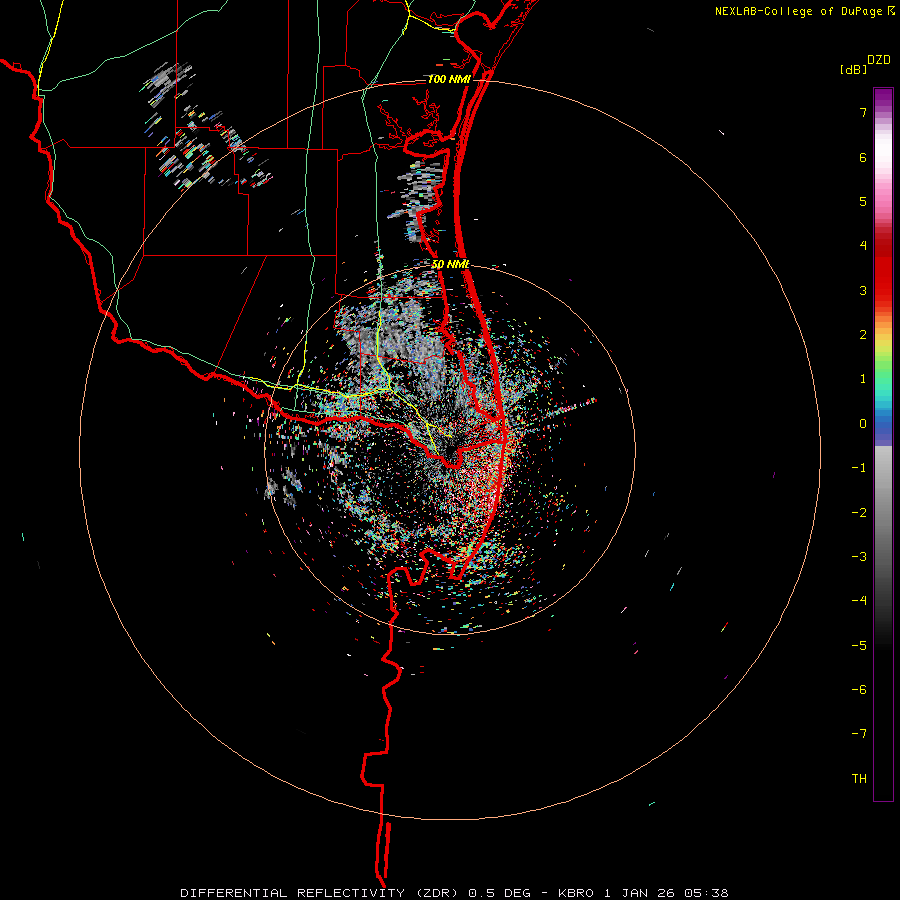Click the 5 value on color scale

[x=863, y=201]
